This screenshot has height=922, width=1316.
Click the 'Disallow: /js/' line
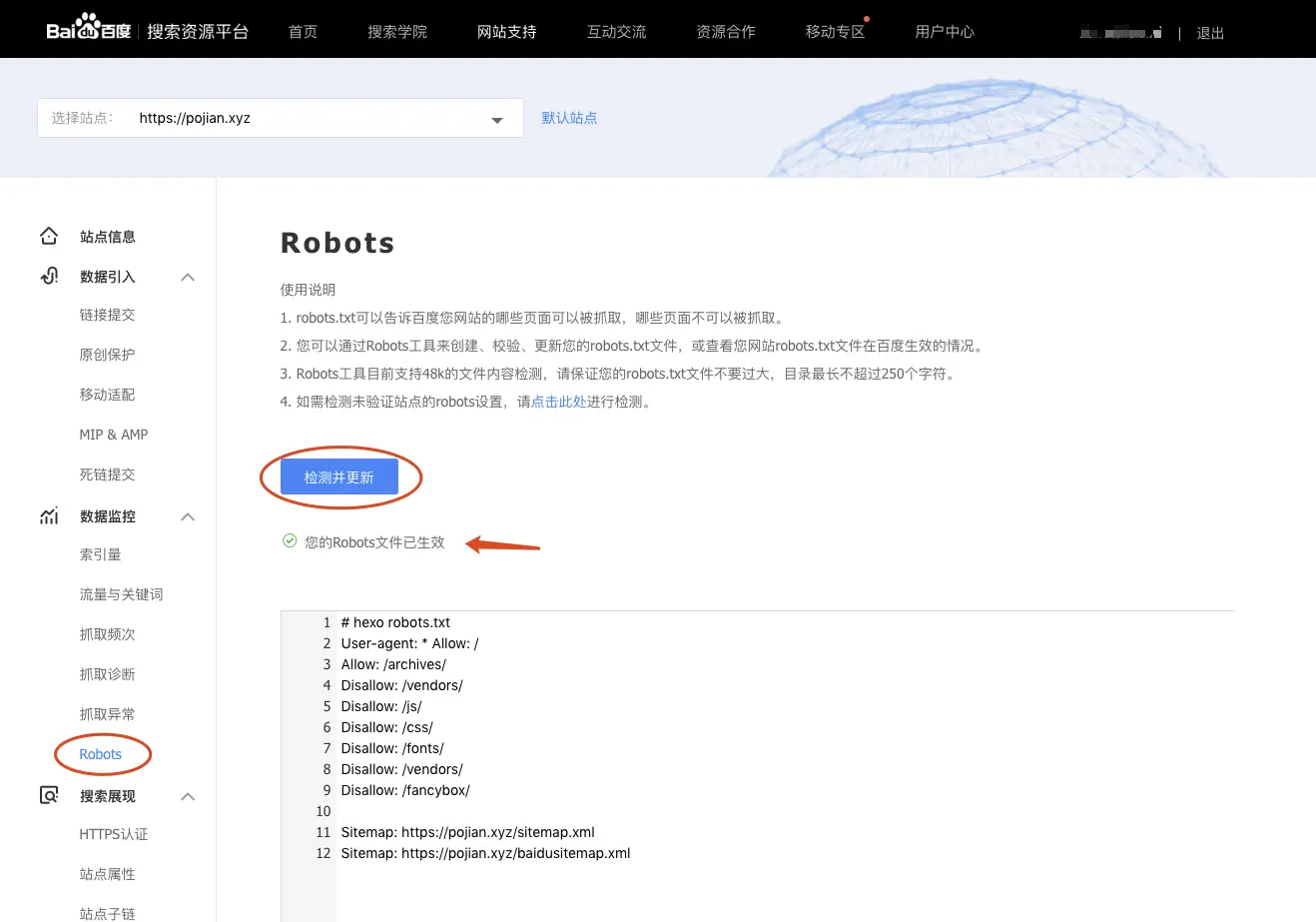[x=381, y=706]
